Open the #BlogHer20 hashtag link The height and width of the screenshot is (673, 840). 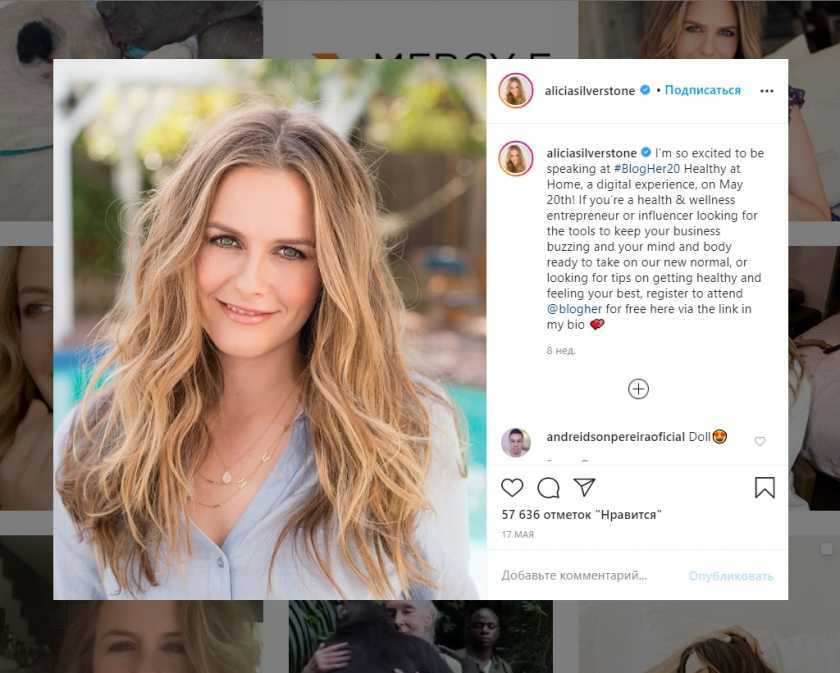[x=647, y=169]
